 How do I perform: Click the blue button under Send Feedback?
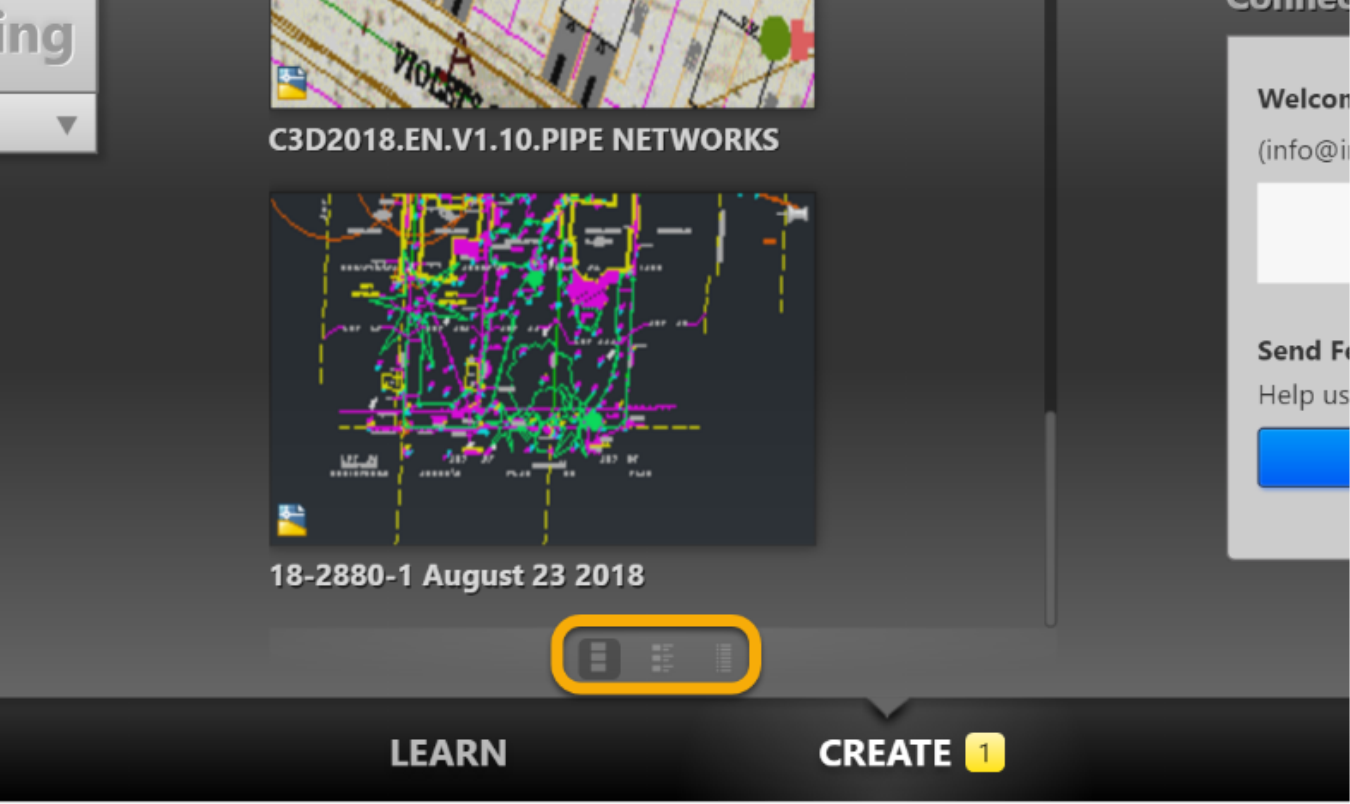[1304, 458]
